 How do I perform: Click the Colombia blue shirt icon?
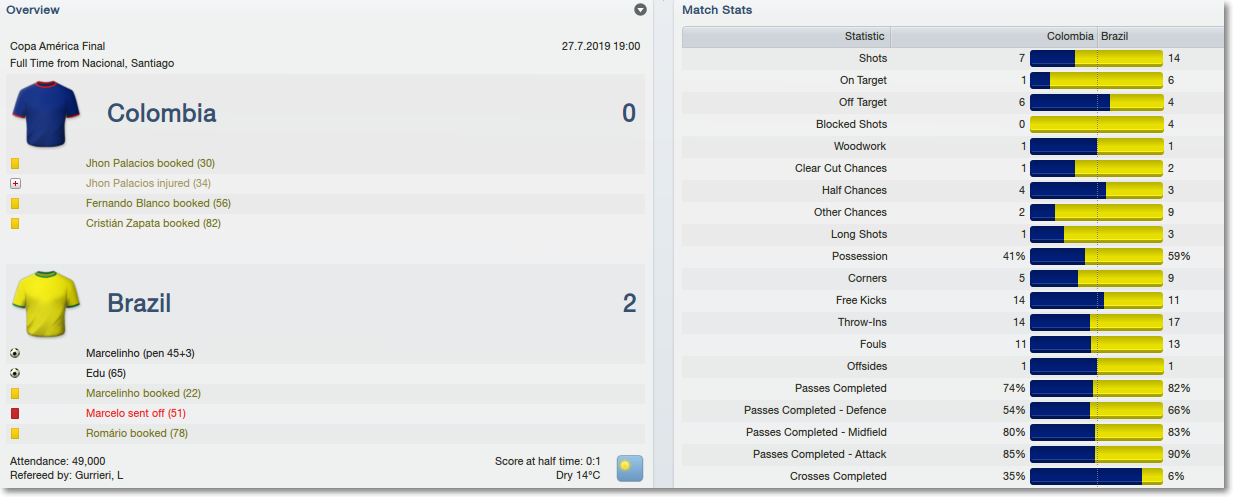(x=46, y=113)
